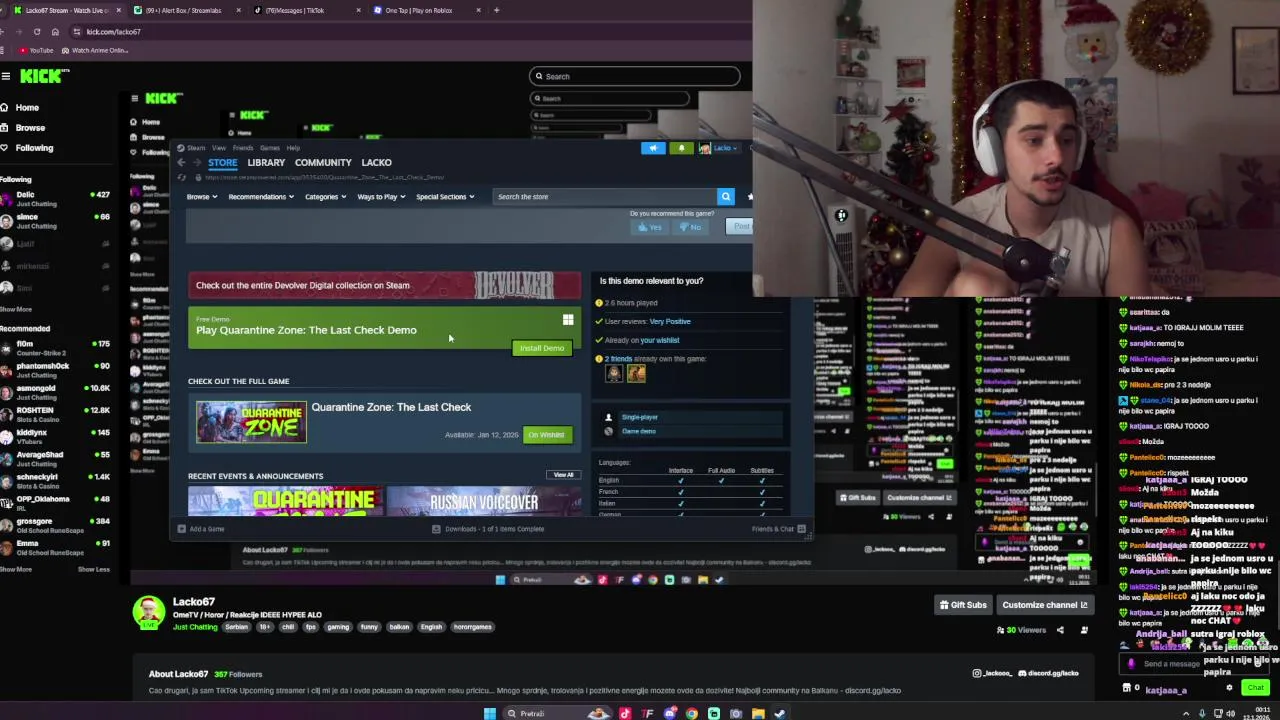Expand Show More under Recommended list
Viewport: 1280px width, 720px height.
[x=16, y=569]
